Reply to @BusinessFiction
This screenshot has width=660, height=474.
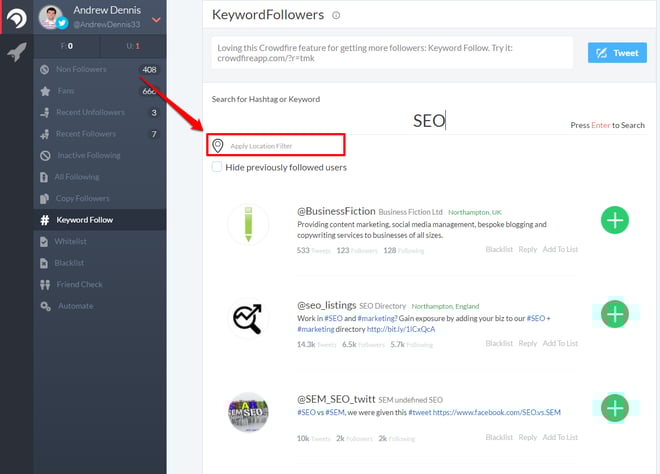point(527,249)
